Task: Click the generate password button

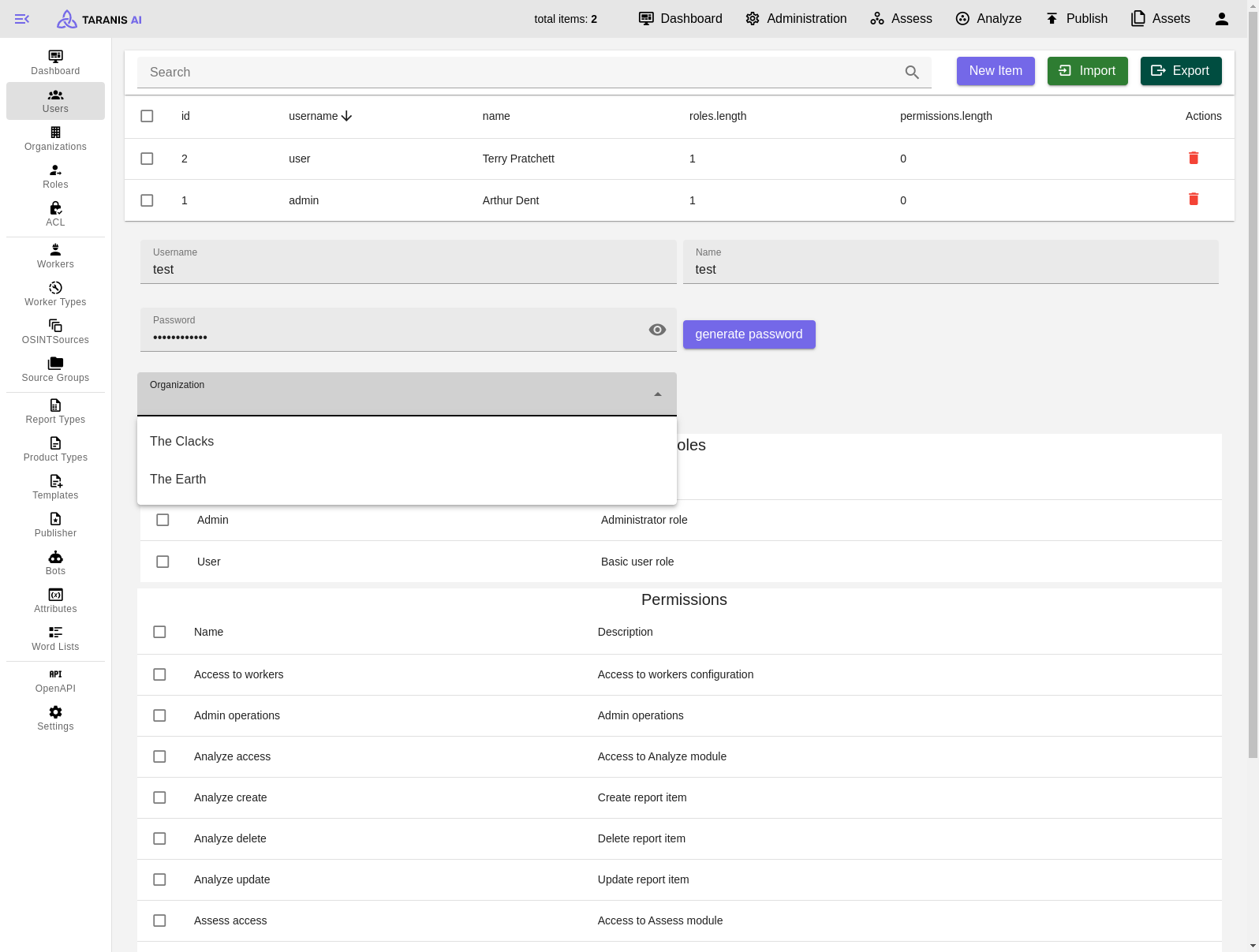Action: pyautogui.click(x=749, y=334)
